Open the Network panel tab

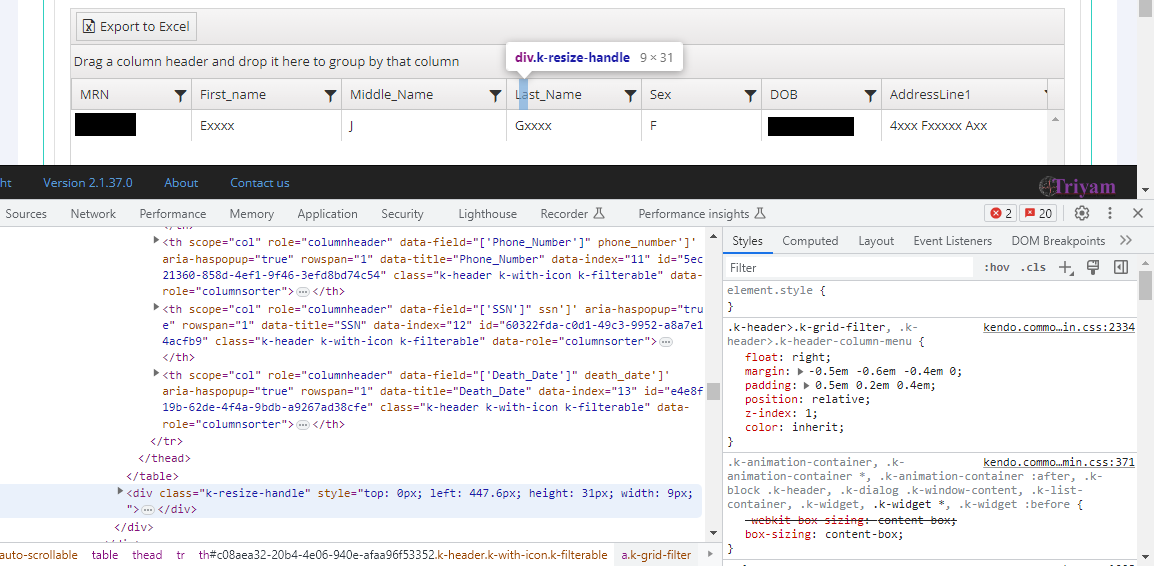[x=93, y=214]
